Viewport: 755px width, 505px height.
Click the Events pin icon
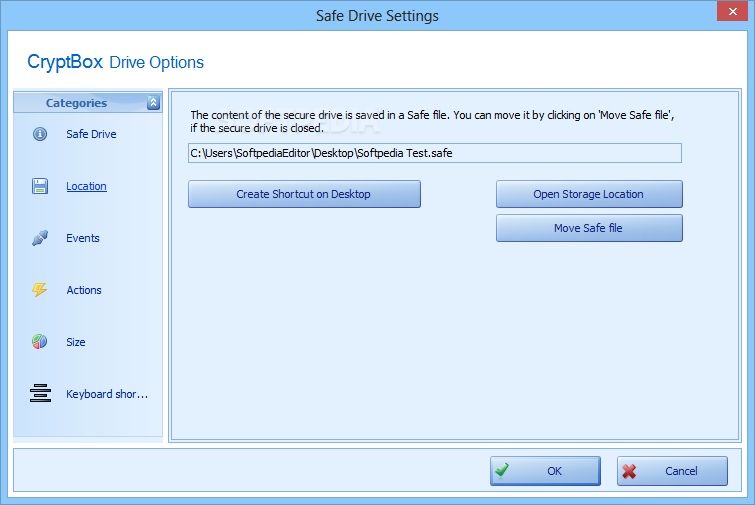(40, 238)
